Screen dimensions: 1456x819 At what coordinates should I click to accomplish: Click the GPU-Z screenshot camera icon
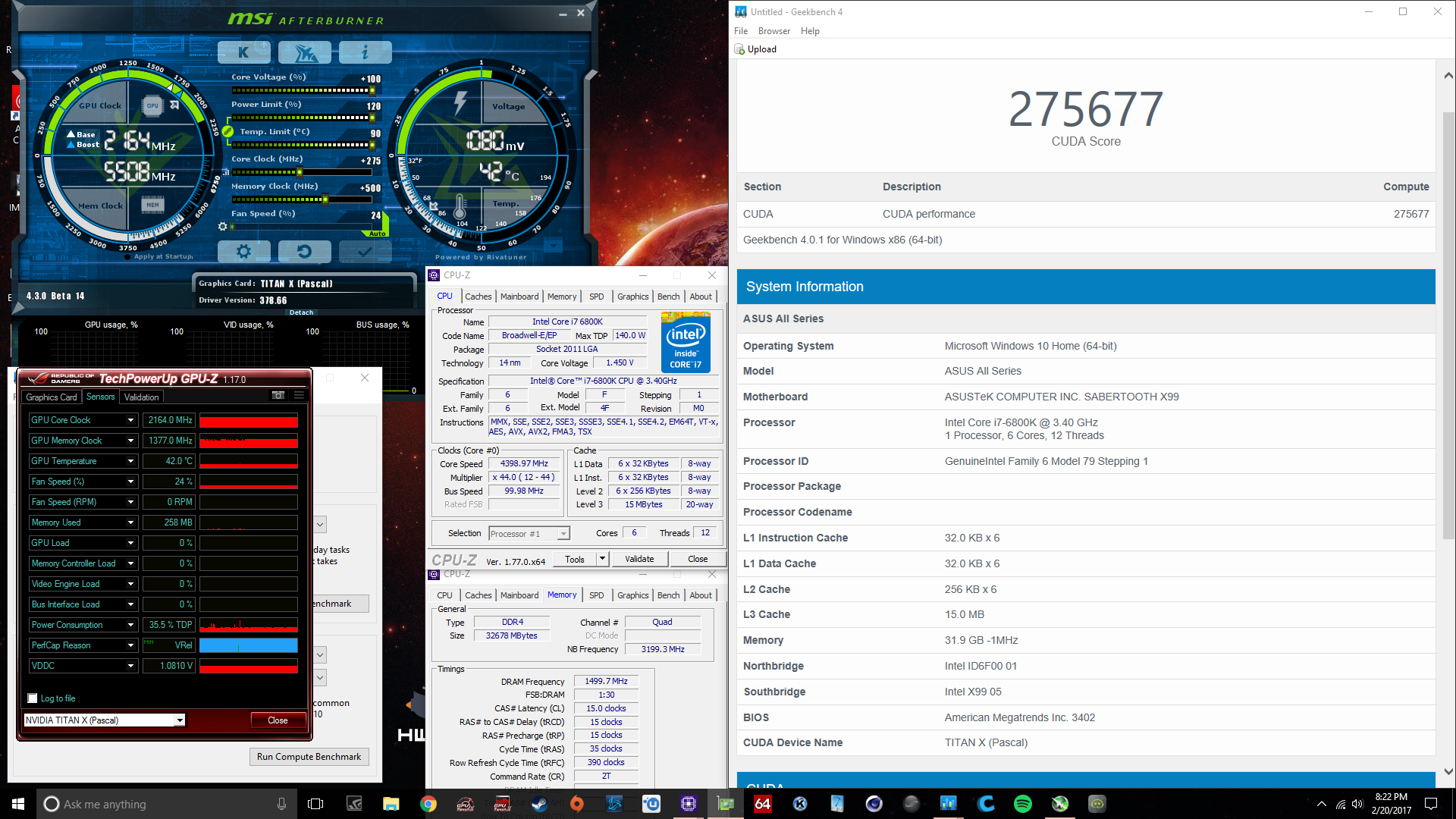278,395
